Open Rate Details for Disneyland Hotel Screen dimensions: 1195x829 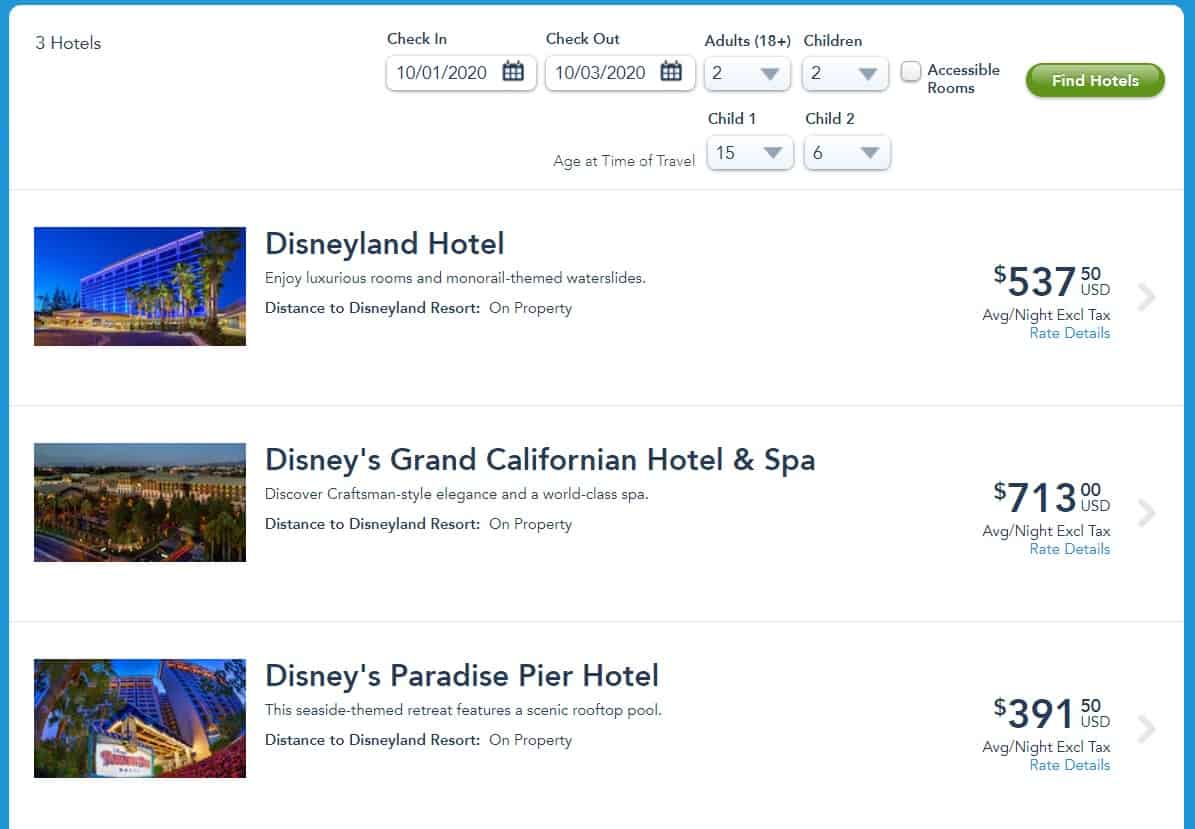click(x=1069, y=333)
